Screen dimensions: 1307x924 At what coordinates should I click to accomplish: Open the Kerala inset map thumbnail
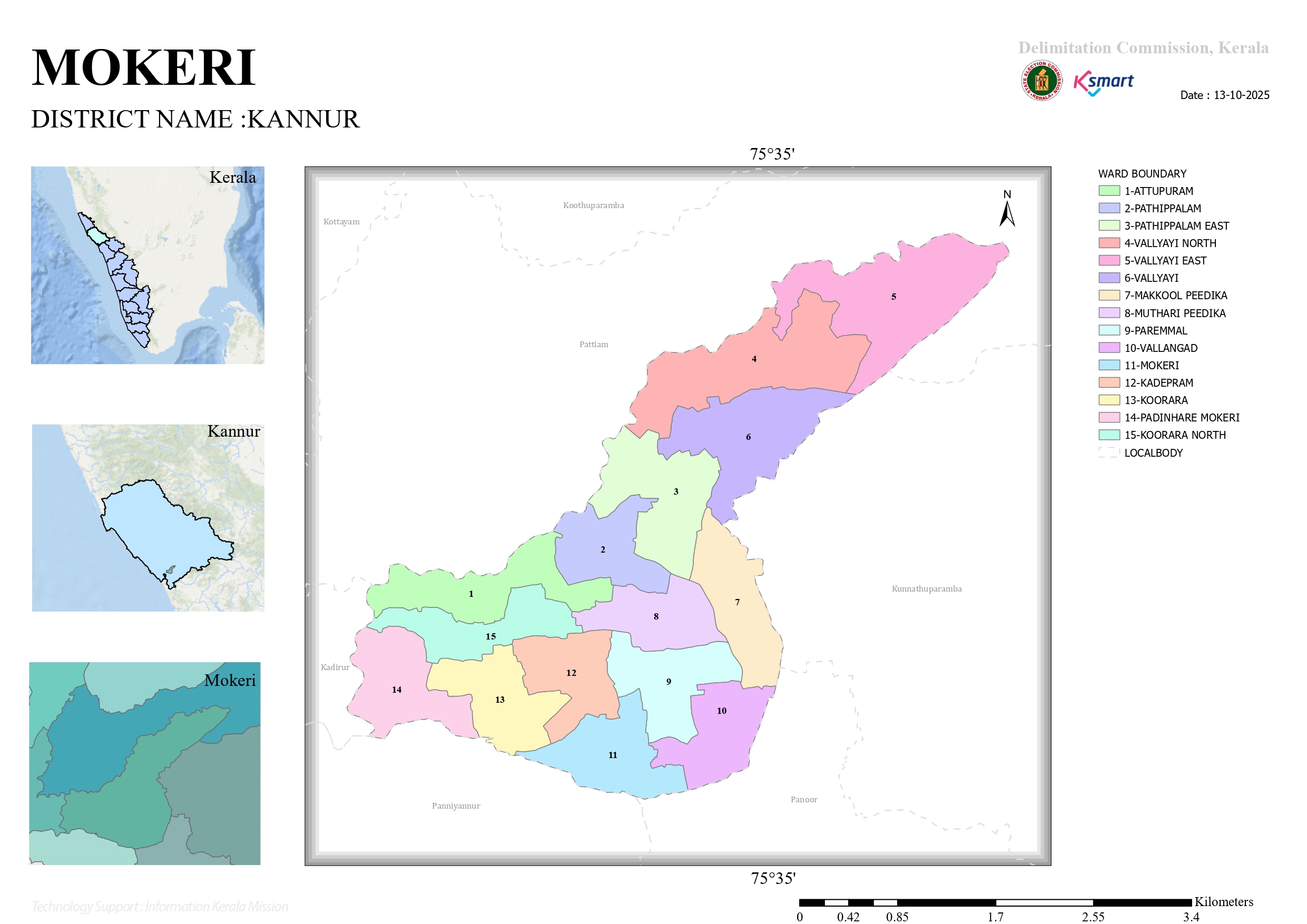(x=148, y=265)
